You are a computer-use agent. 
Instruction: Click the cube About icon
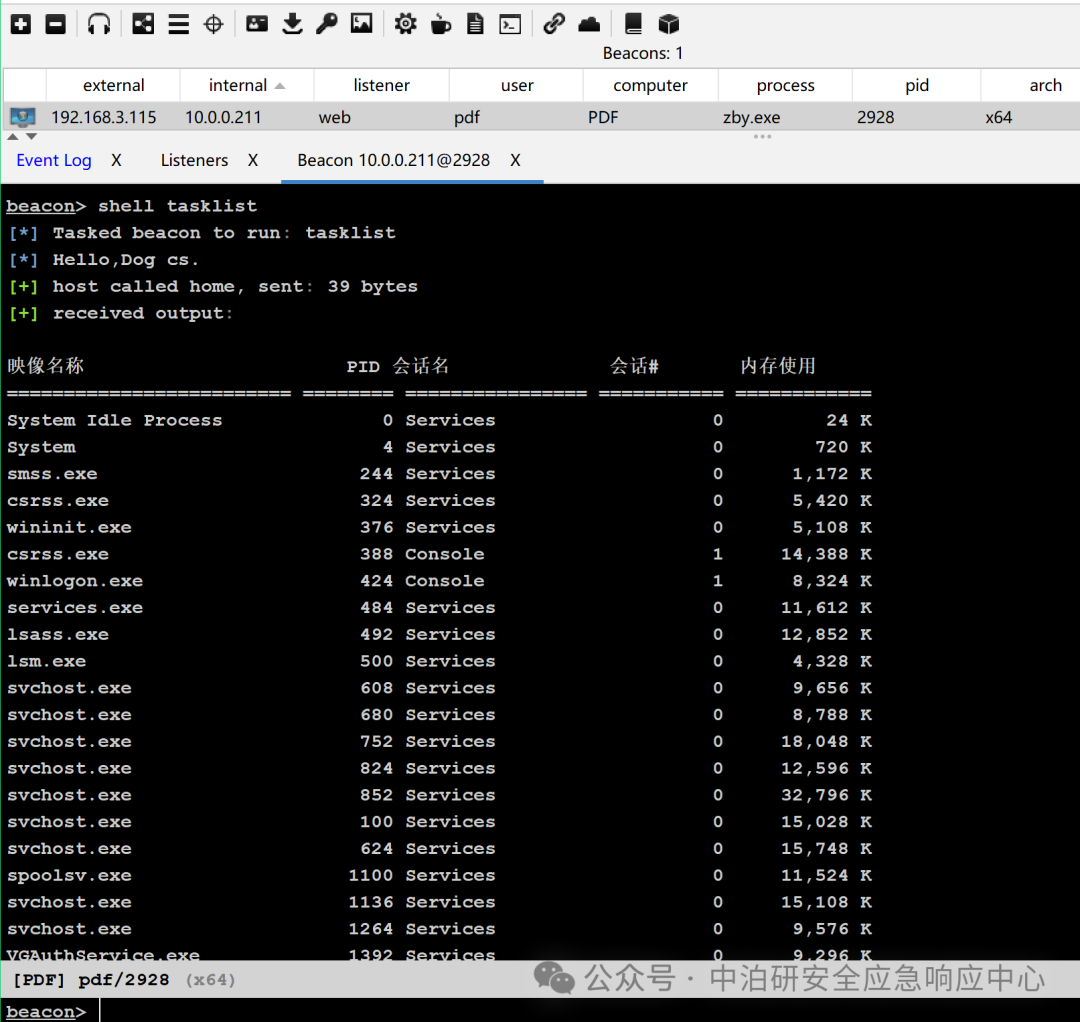(669, 25)
